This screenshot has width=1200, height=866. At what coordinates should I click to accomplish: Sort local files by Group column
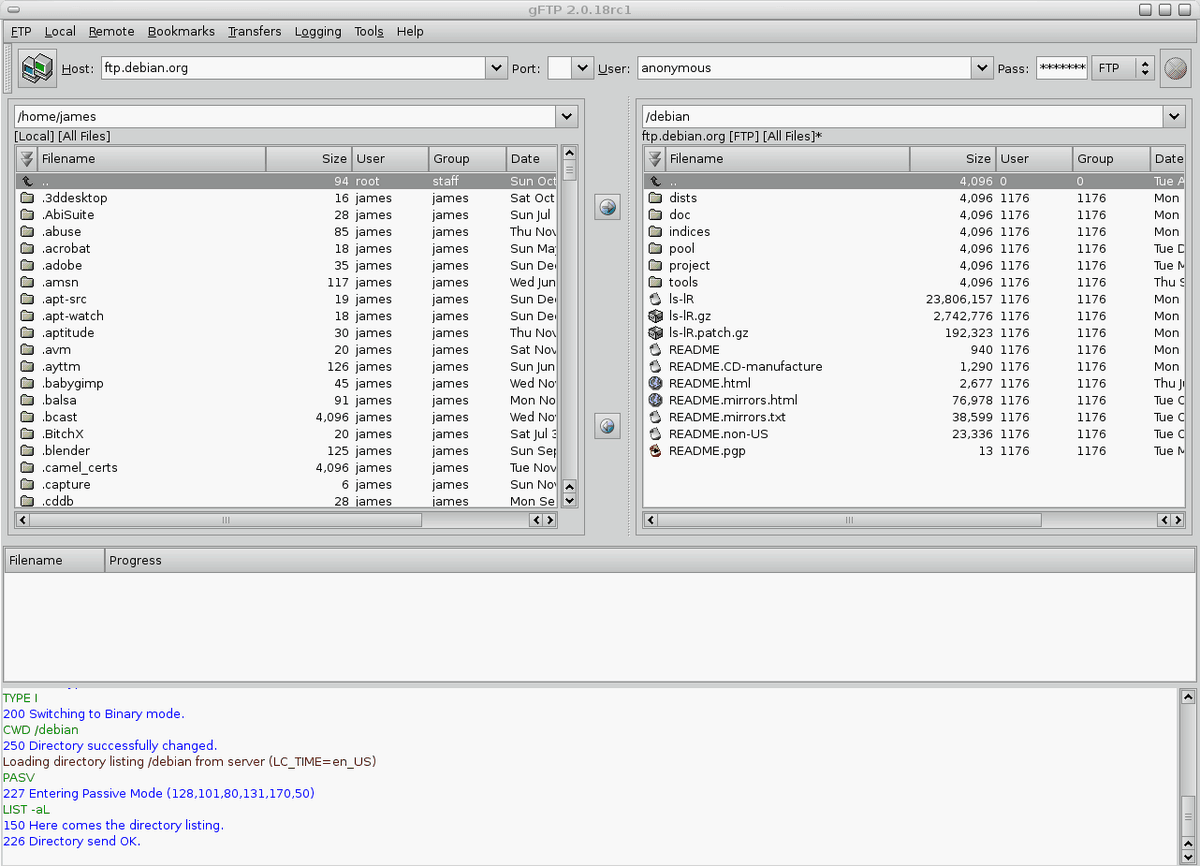pos(468,159)
